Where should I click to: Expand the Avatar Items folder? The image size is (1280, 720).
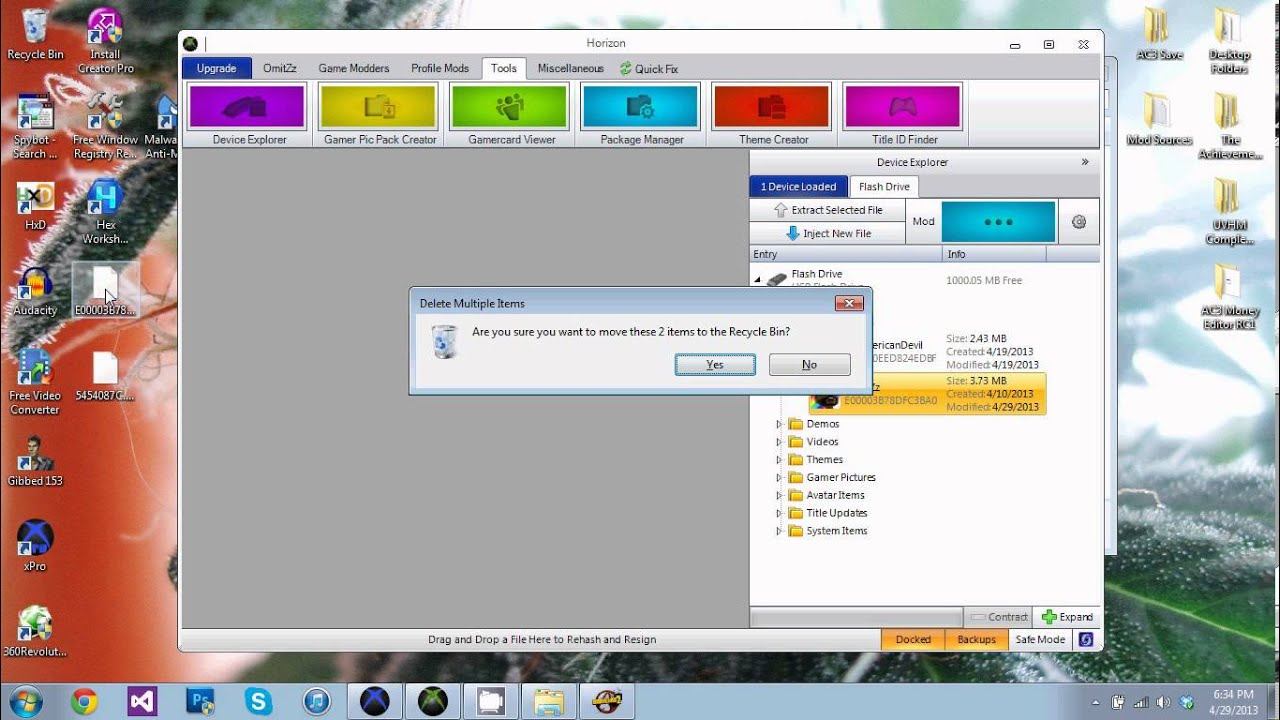(x=779, y=495)
